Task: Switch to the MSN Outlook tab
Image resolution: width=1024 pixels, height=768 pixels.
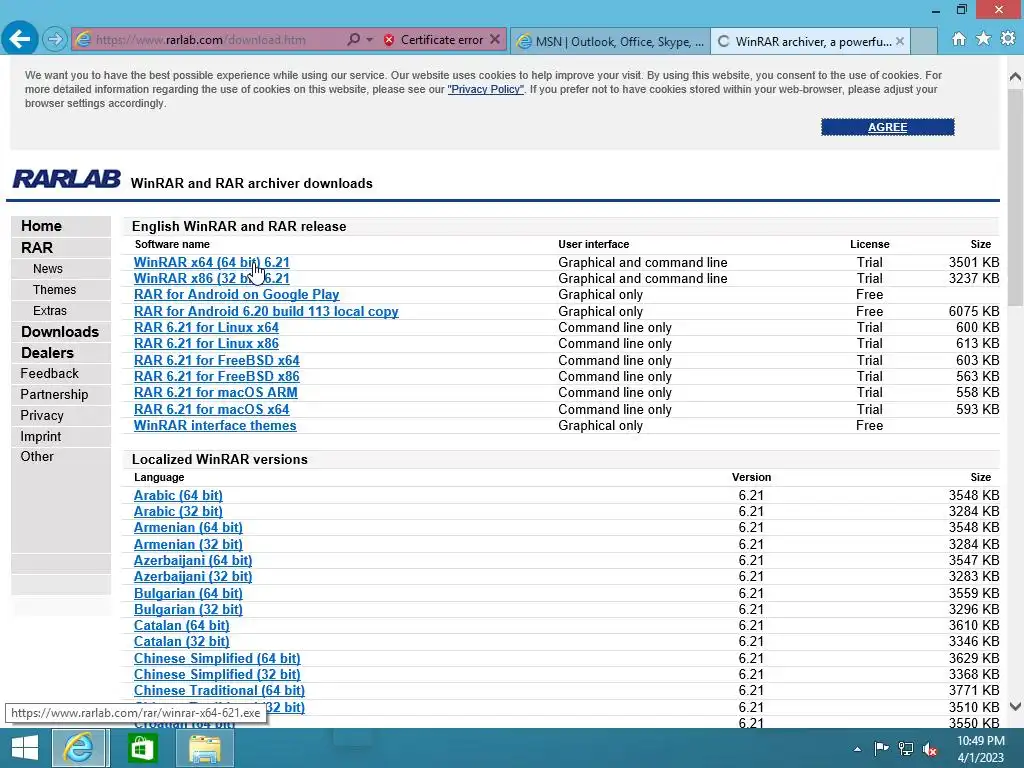Action: click(x=610, y=42)
